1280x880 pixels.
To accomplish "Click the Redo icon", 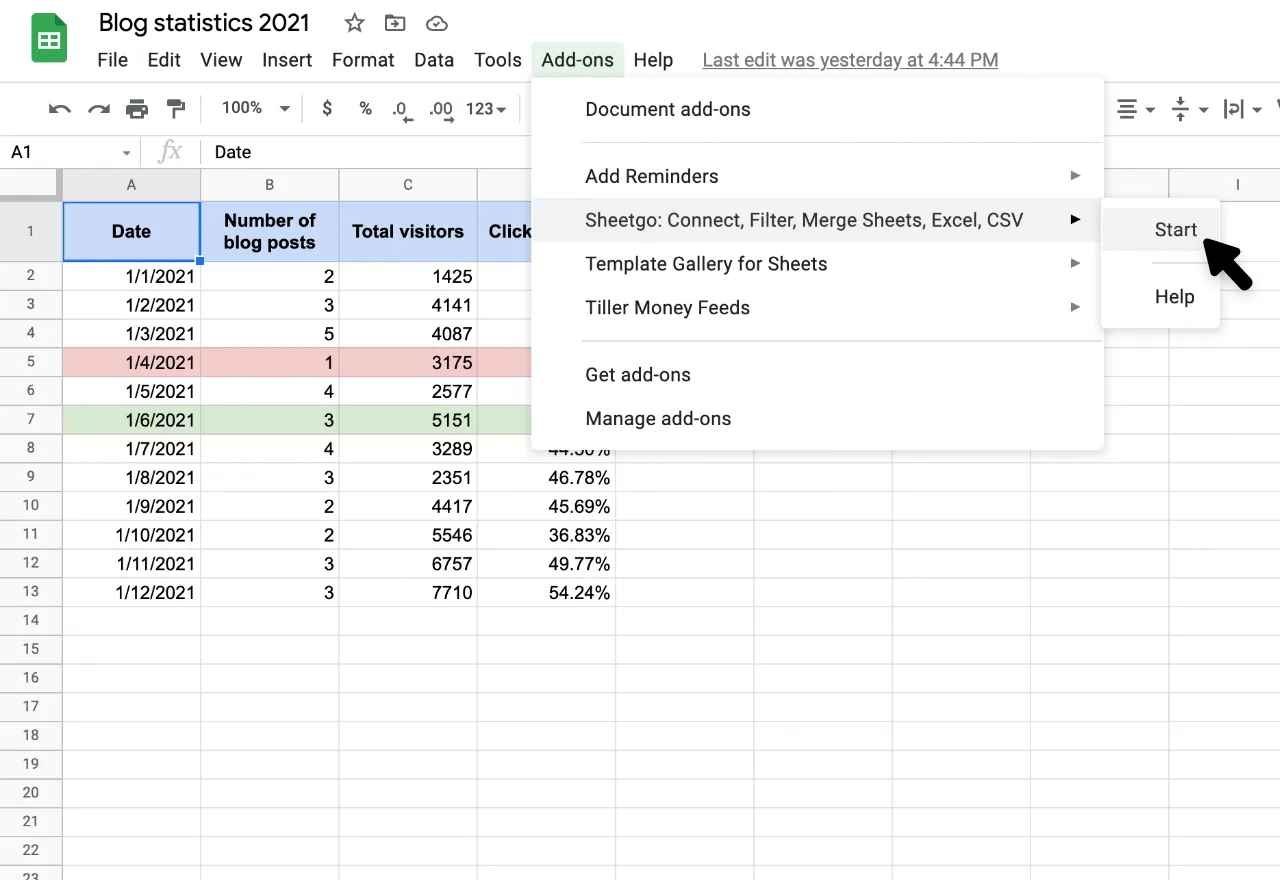I will 98,109.
